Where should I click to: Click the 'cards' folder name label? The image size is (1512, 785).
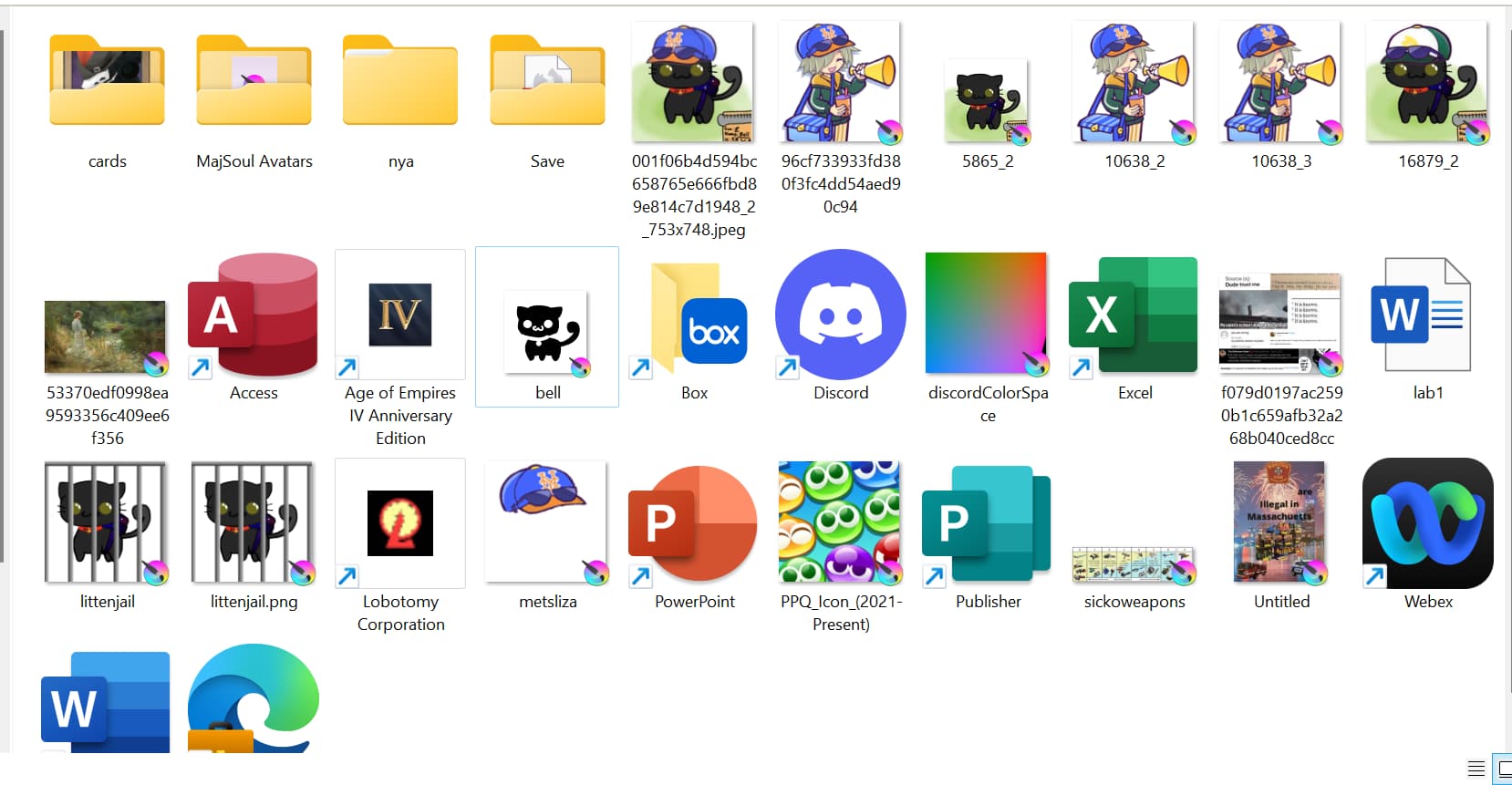pos(107,161)
